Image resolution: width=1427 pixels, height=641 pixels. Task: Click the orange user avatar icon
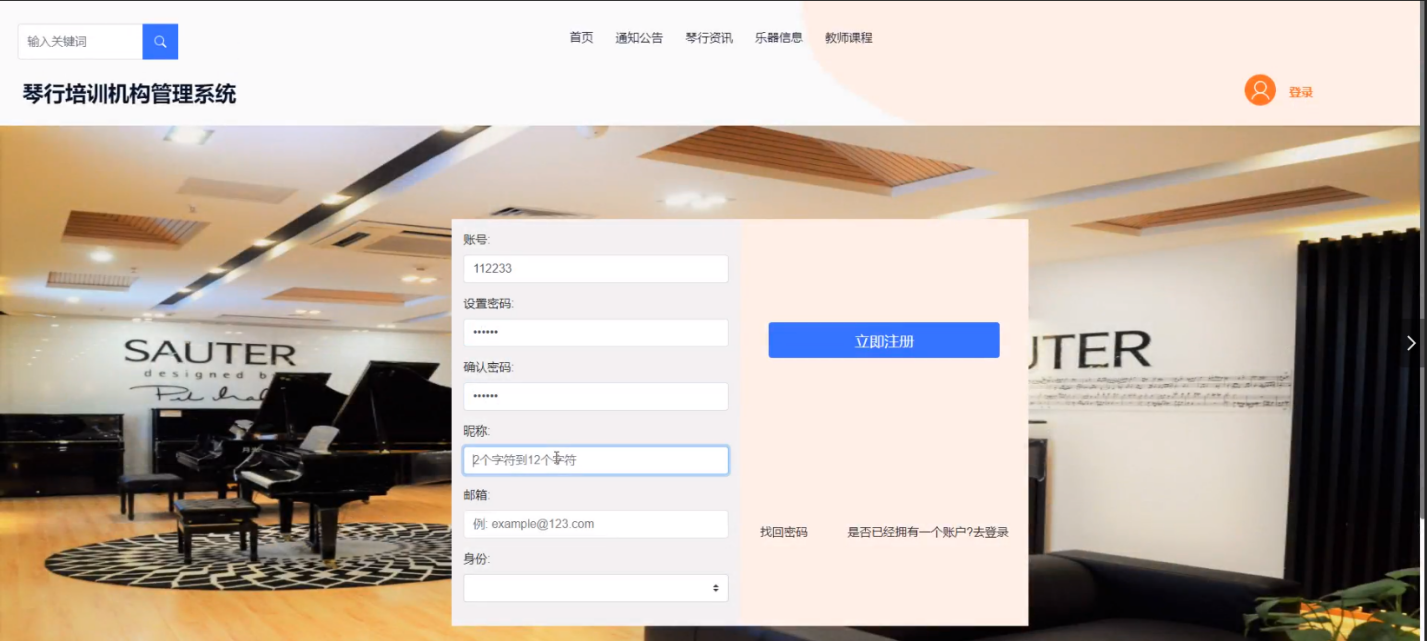click(x=1260, y=91)
